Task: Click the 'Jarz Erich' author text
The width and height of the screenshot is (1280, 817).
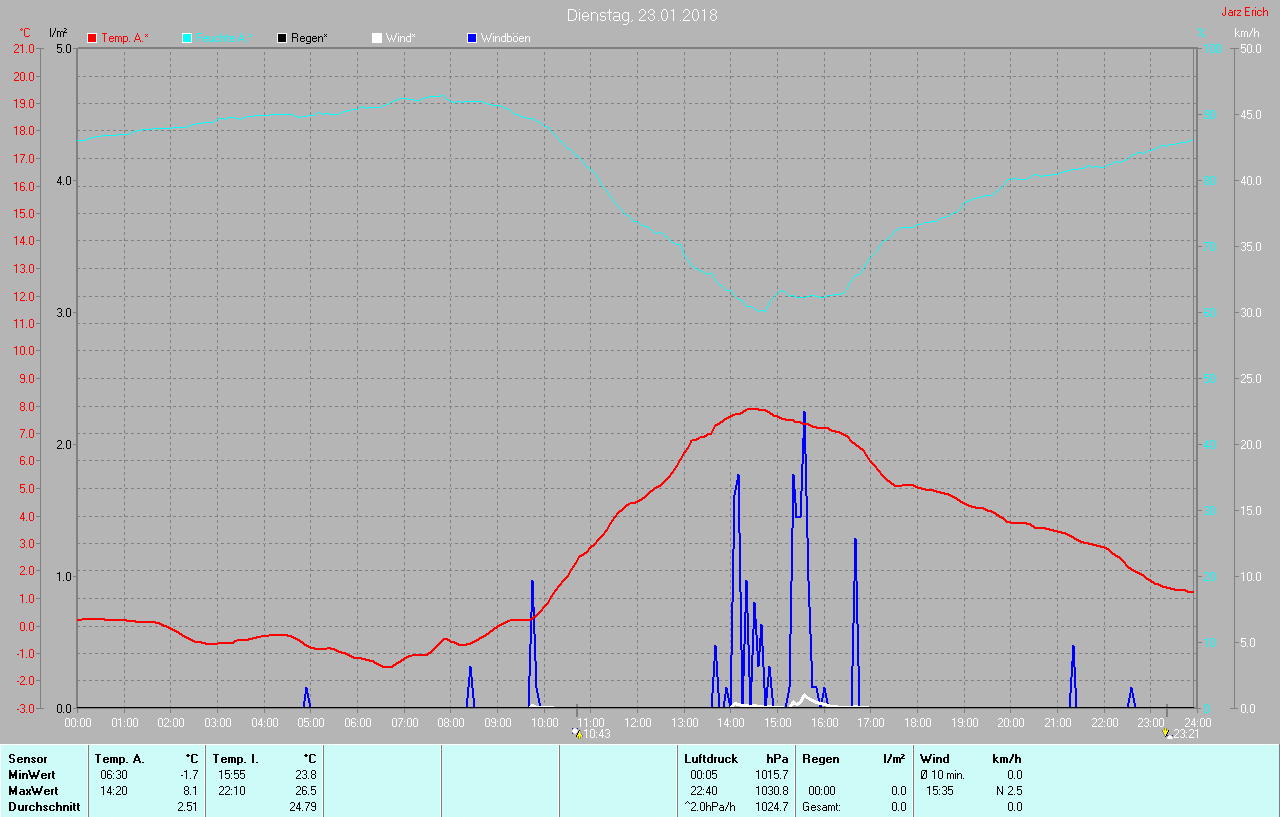Action: click(x=1244, y=12)
